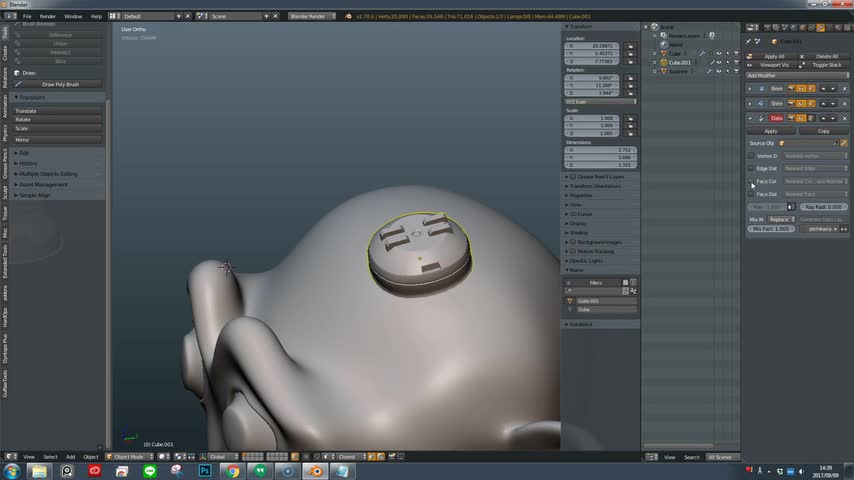Open Photoshop from the taskbar
The image size is (854, 480).
[205, 471]
